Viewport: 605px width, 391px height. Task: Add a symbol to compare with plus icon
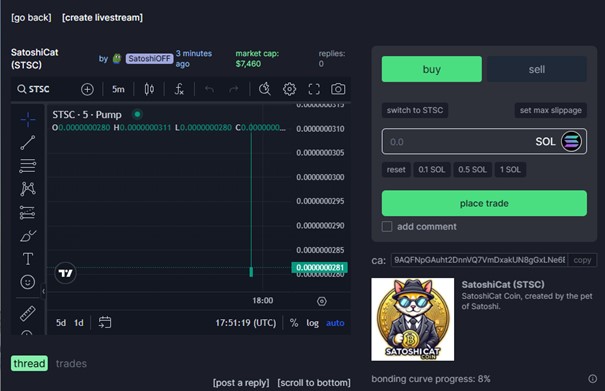(87, 89)
